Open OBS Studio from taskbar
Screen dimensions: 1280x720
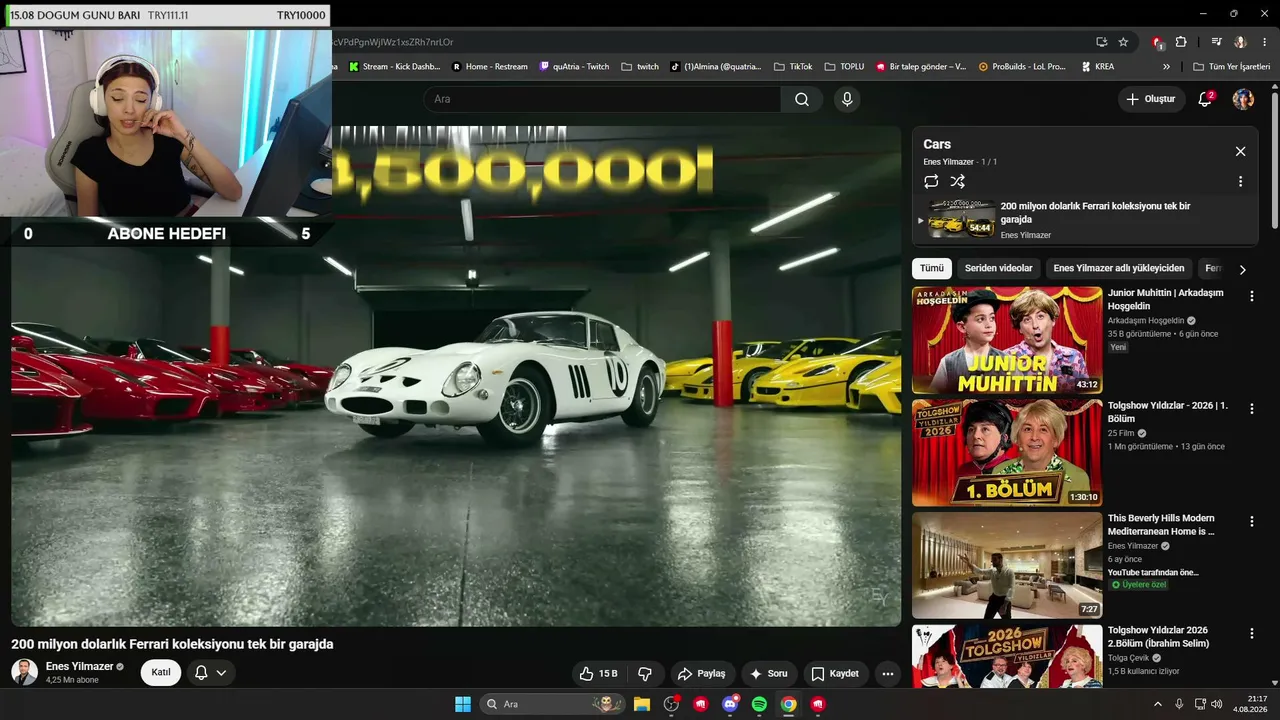[671, 704]
